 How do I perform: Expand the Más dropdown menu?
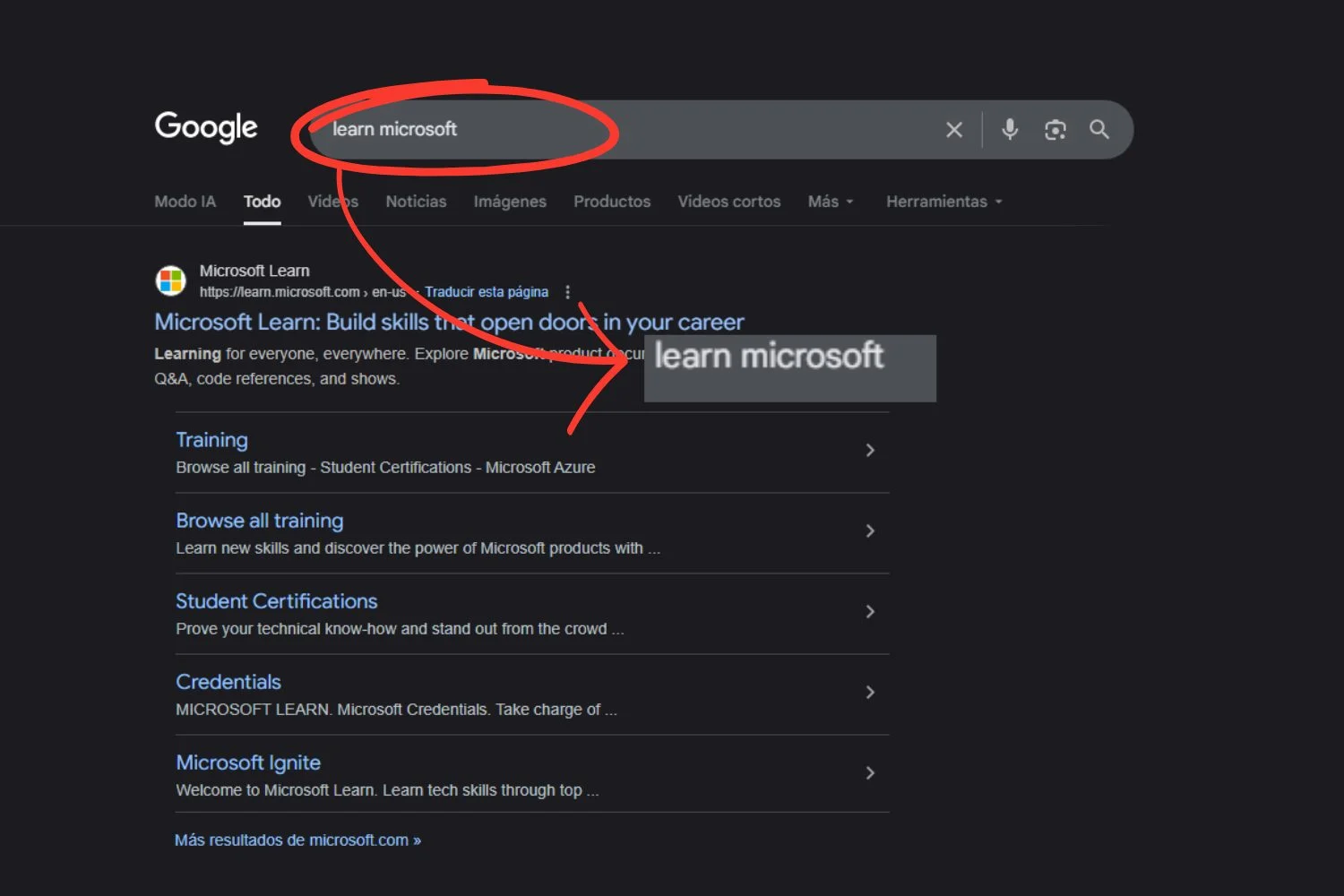830,202
